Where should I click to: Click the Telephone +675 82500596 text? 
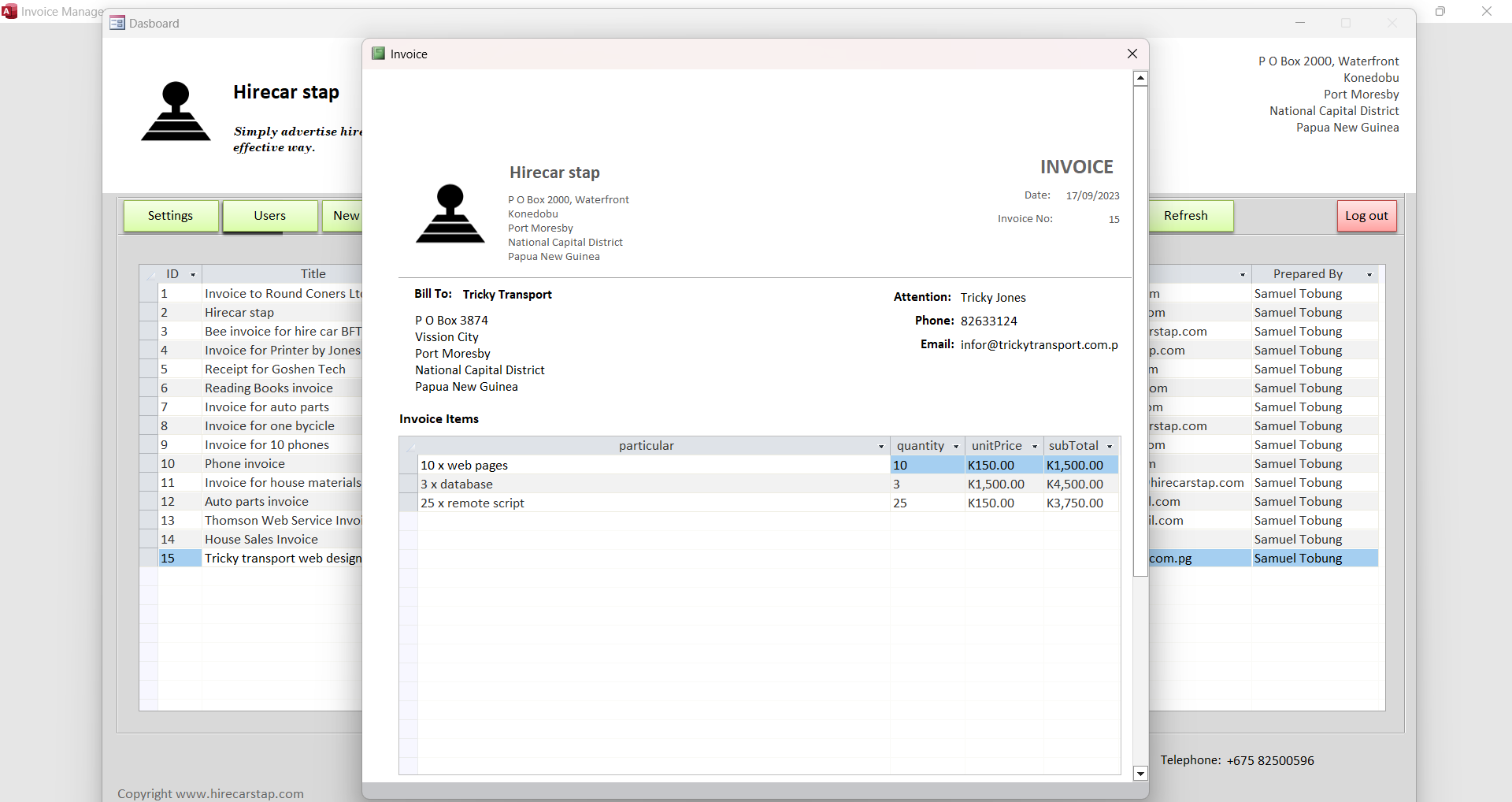pos(1237,760)
